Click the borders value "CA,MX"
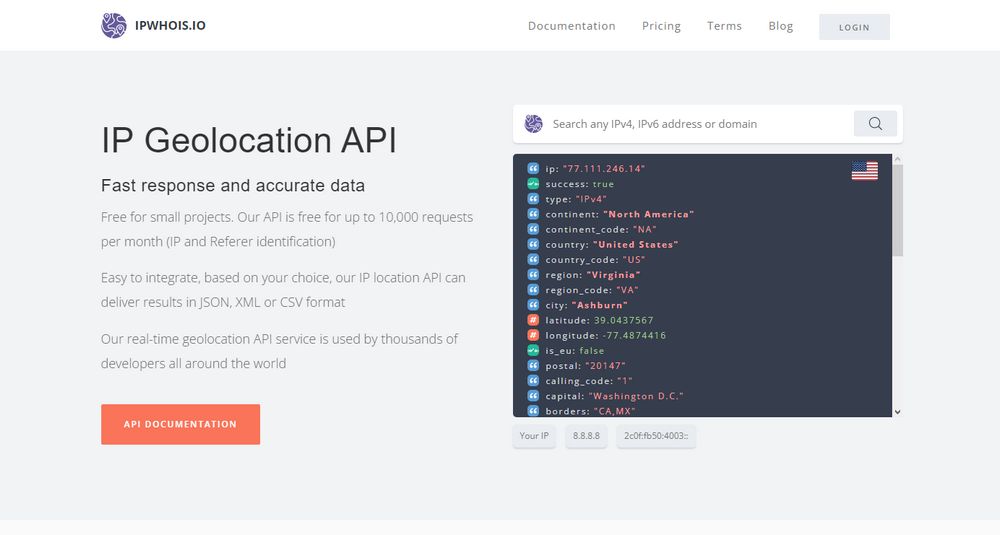 [x=614, y=411]
